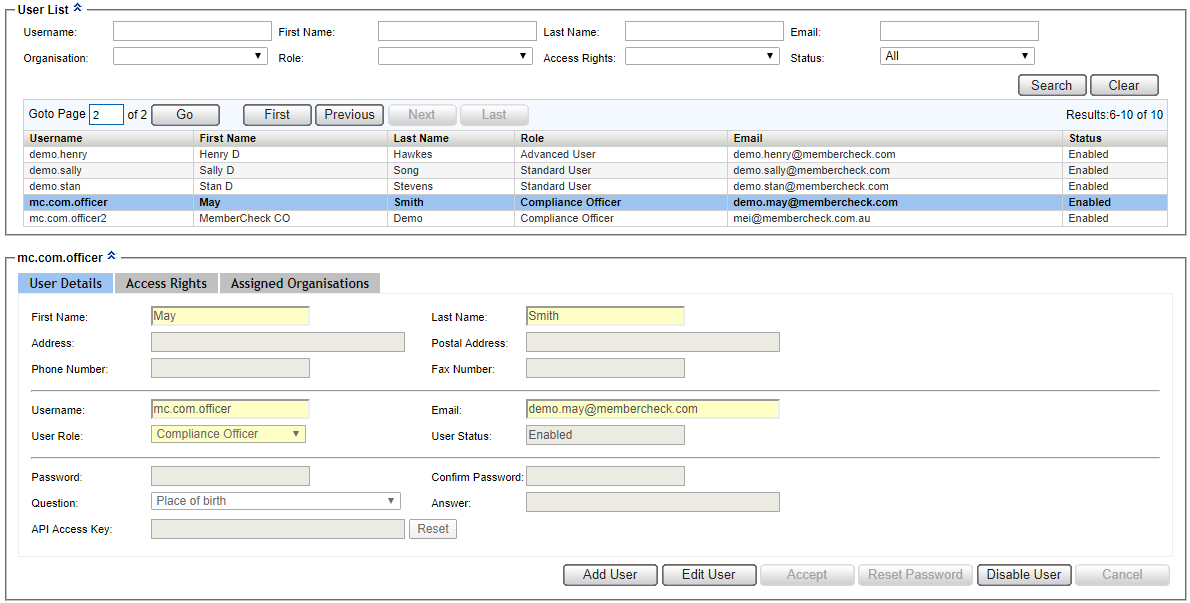Click the Results:6-10 of 10 text
This screenshot has width=1190, height=603.
click(1114, 115)
